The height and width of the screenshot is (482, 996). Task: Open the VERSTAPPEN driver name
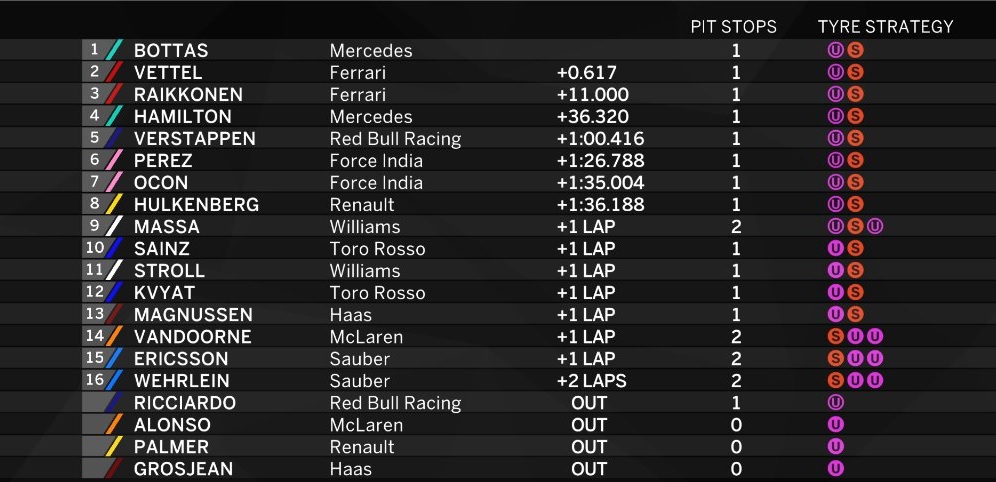195,138
